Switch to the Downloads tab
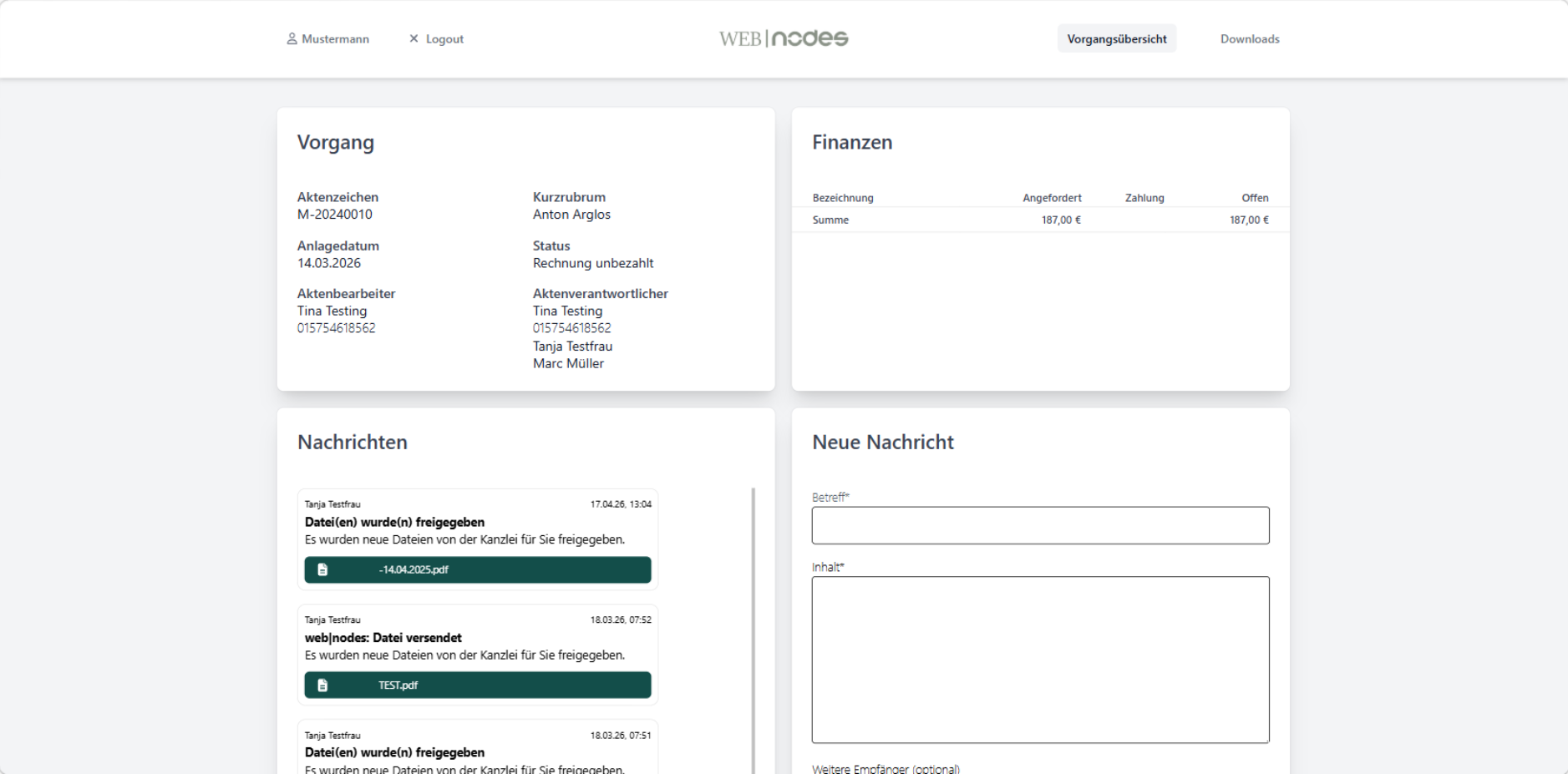Screen dimensions: 1568x774 click(x=1249, y=39)
